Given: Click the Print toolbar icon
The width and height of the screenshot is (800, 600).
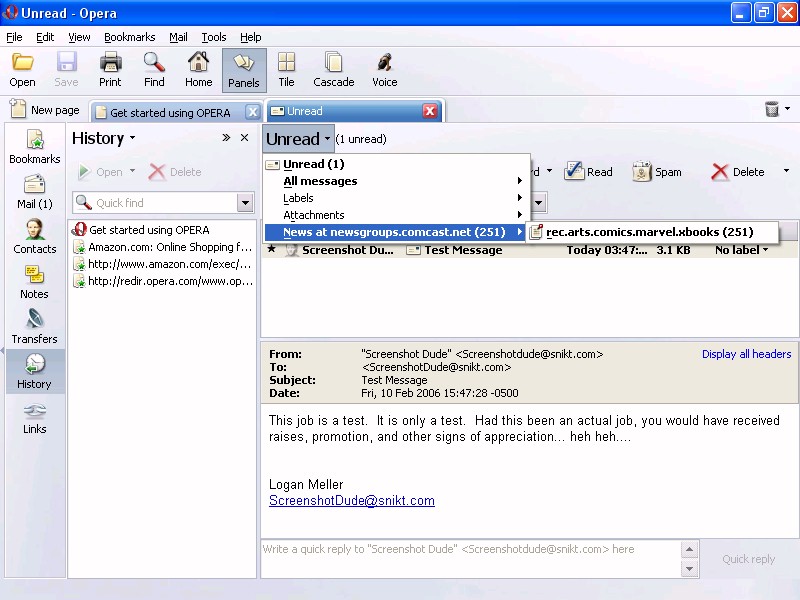Looking at the screenshot, I should tap(110, 70).
